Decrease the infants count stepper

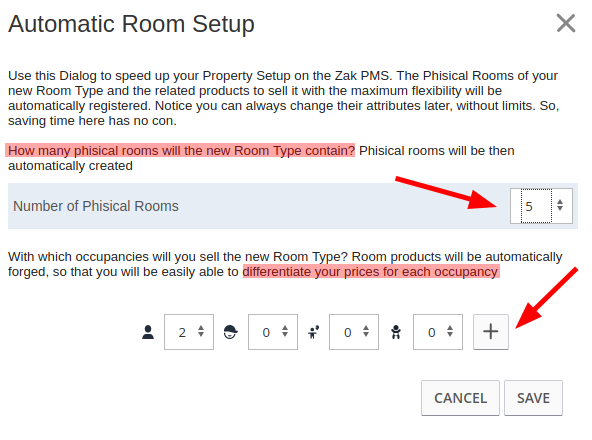[450, 335]
